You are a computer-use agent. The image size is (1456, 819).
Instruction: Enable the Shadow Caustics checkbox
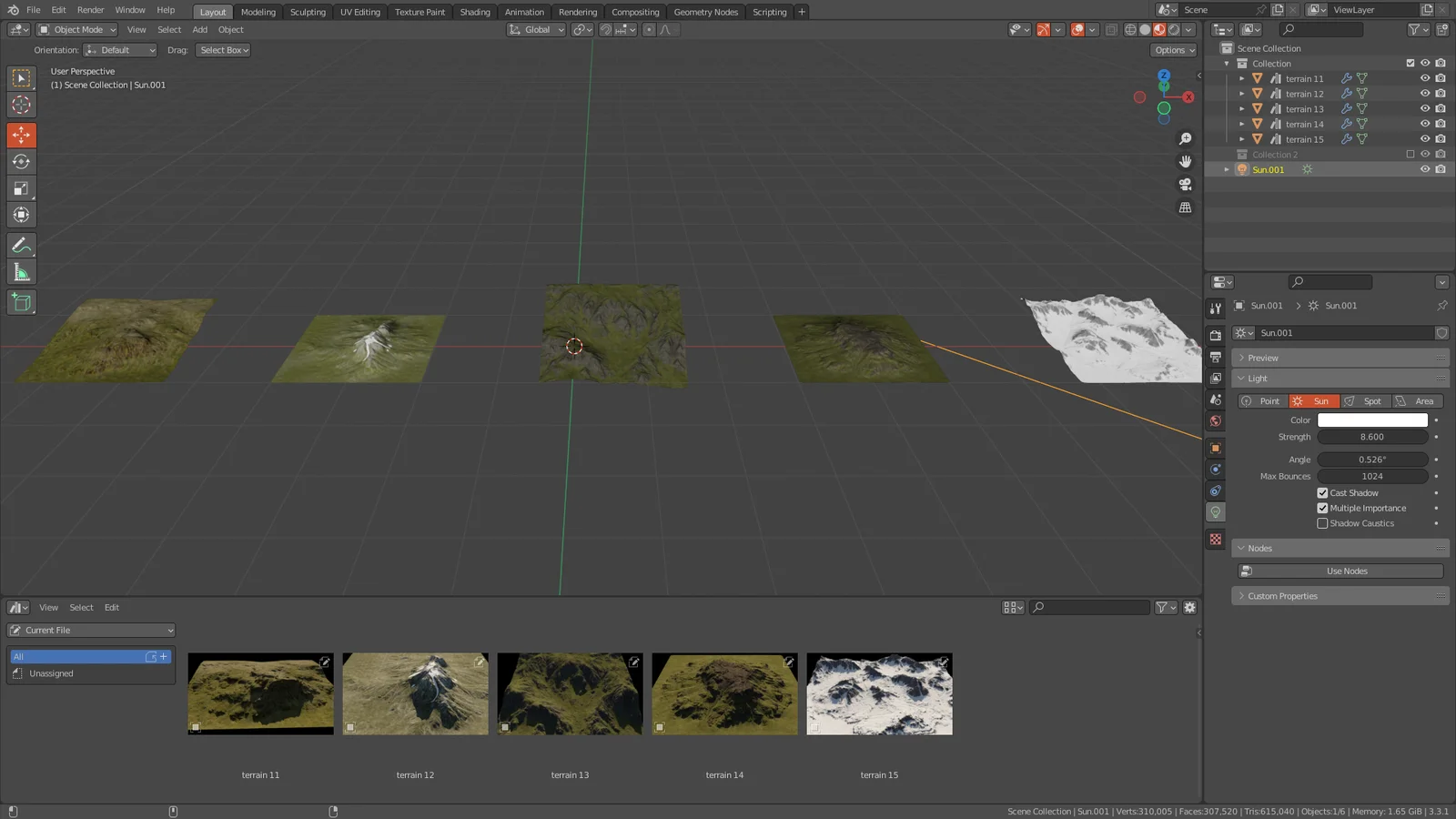(x=1323, y=523)
